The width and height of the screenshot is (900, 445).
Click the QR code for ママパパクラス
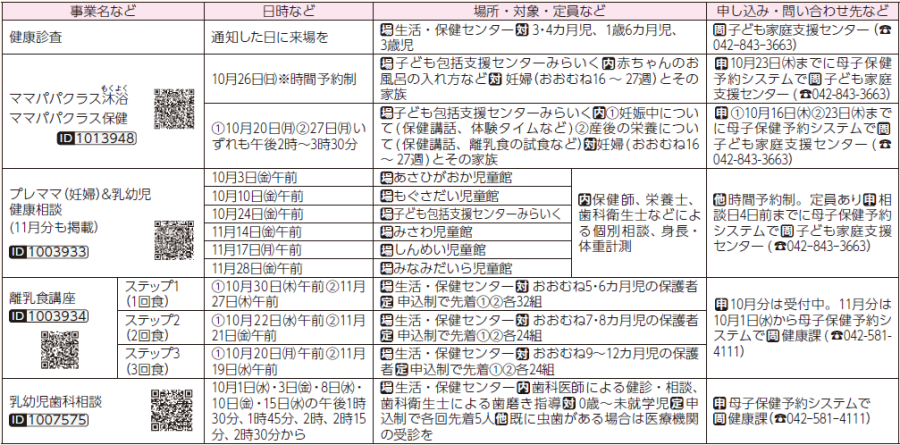coord(174,108)
